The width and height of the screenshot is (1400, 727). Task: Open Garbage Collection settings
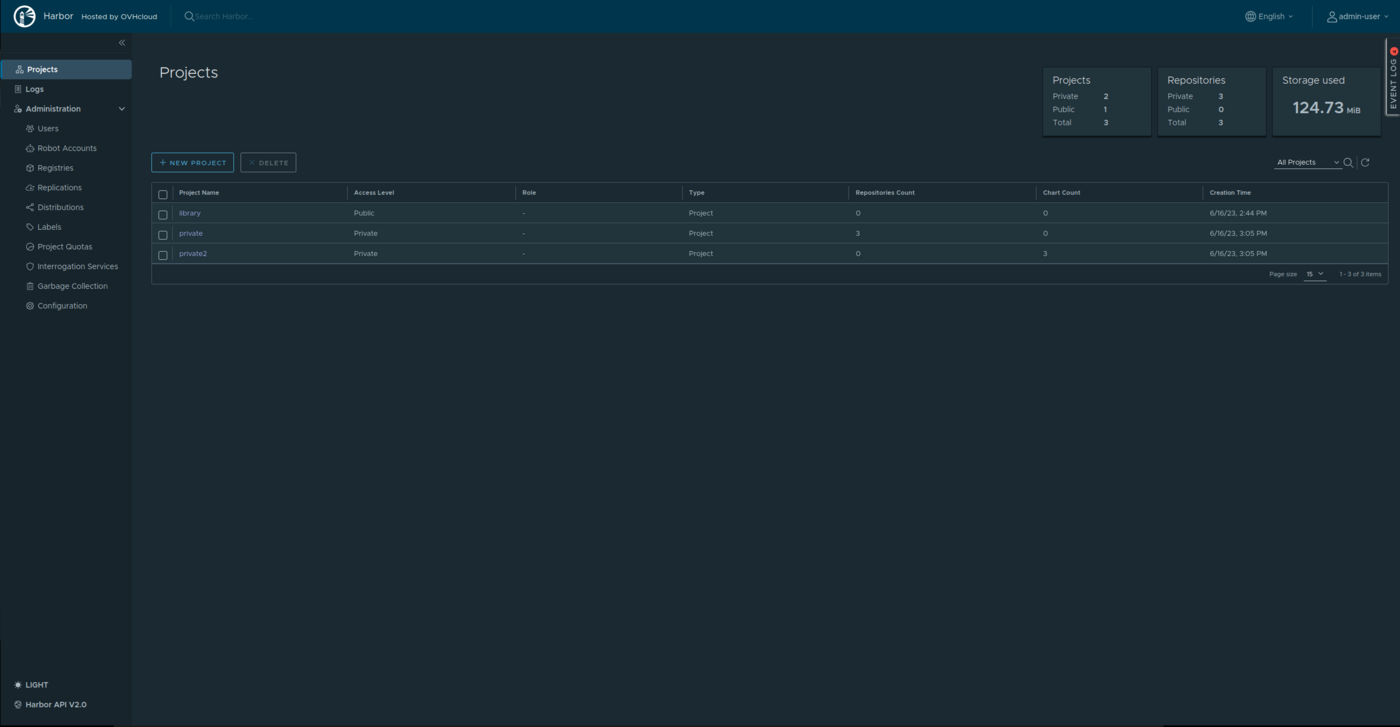tap(72, 286)
